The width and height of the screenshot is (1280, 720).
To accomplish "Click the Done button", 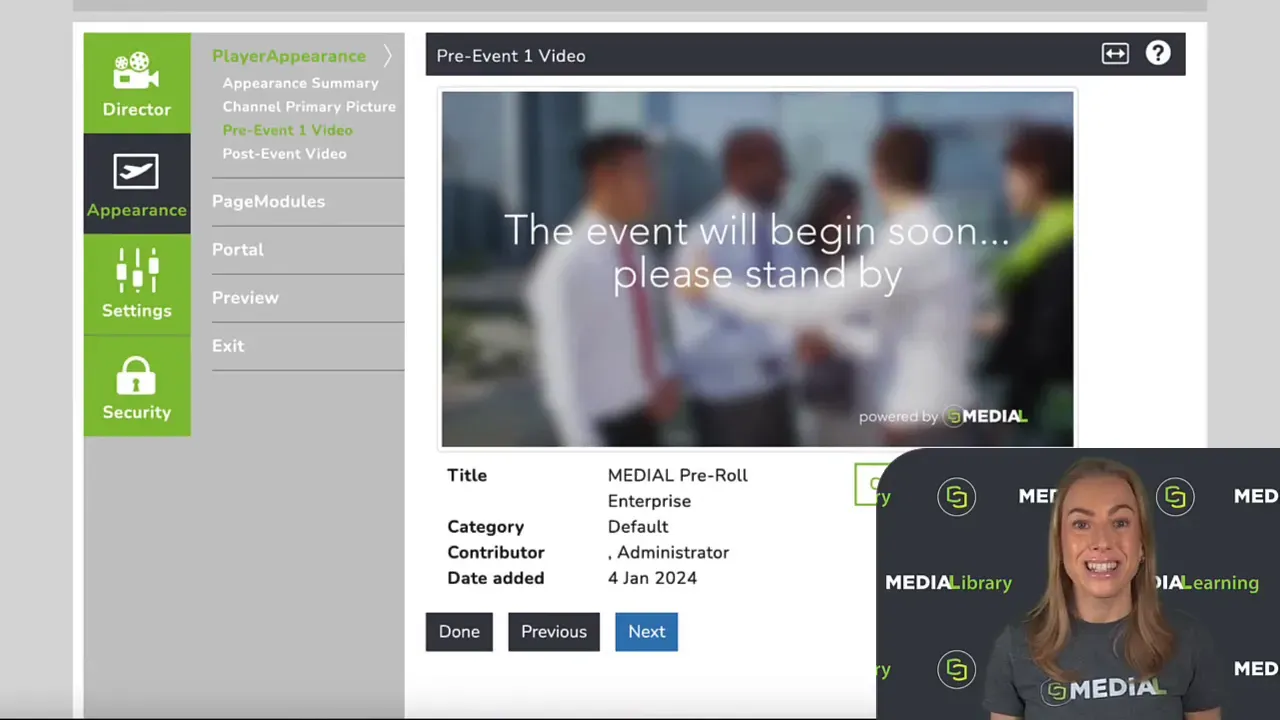I will pos(459,632).
